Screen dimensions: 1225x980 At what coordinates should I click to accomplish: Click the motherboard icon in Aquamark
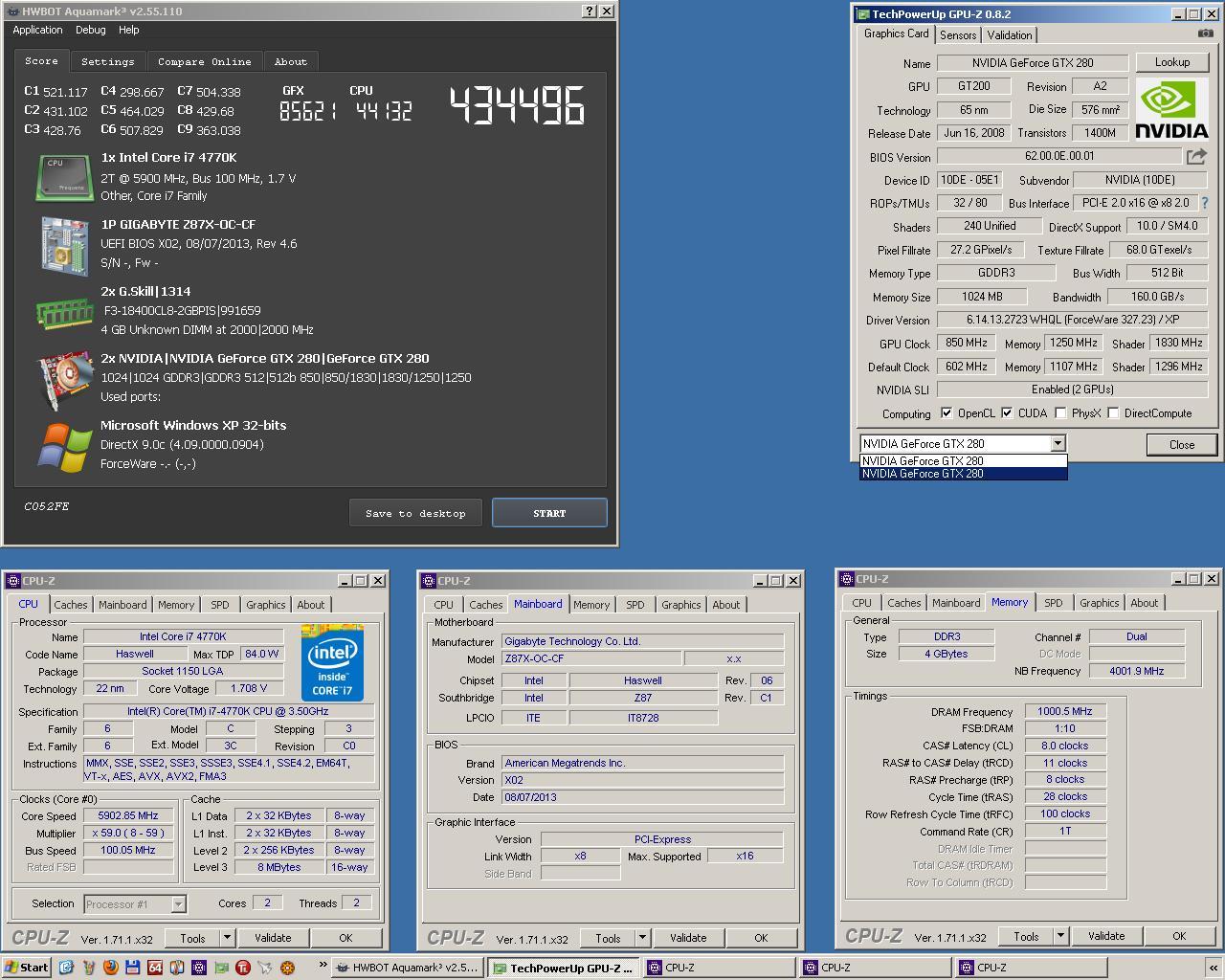(x=65, y=245)
